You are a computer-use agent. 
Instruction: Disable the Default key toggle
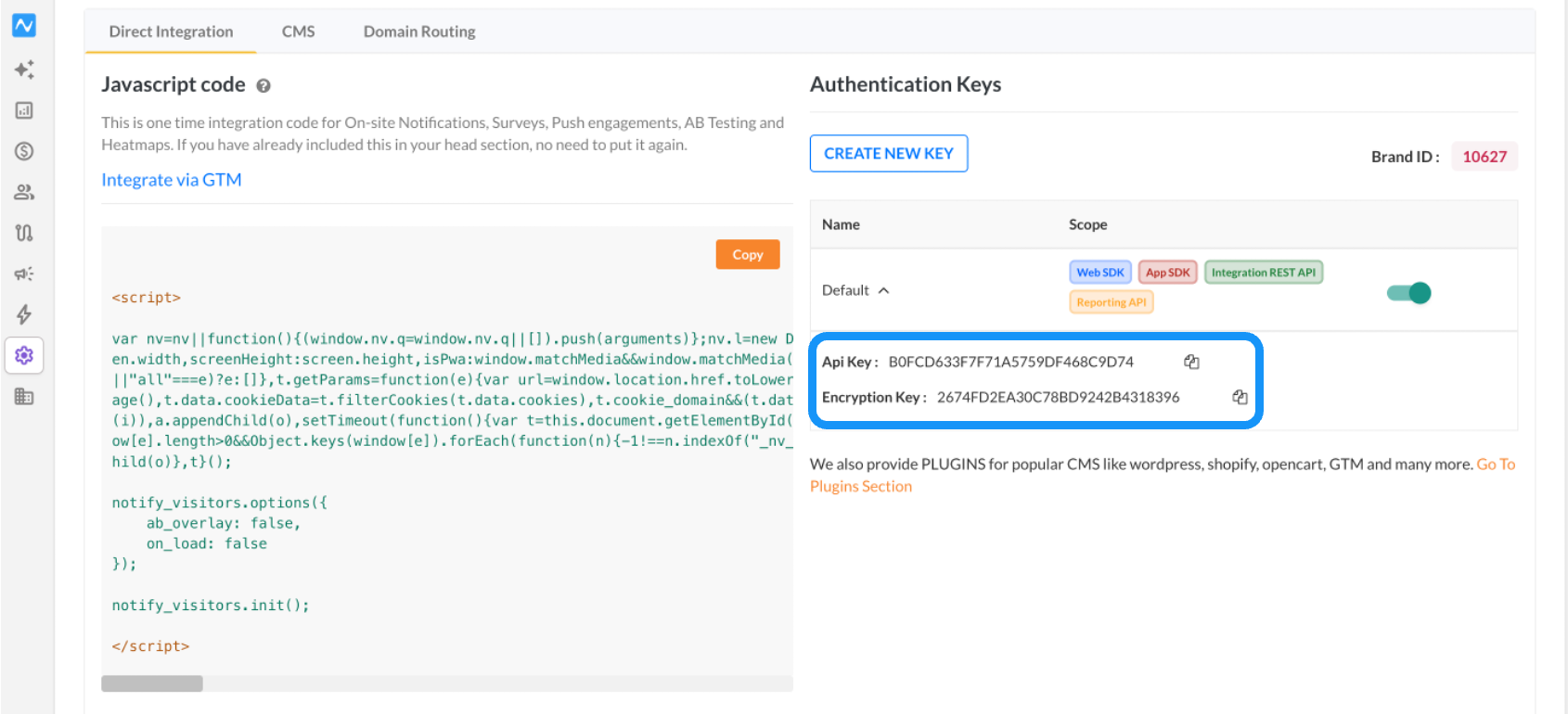pos(1408,293)
